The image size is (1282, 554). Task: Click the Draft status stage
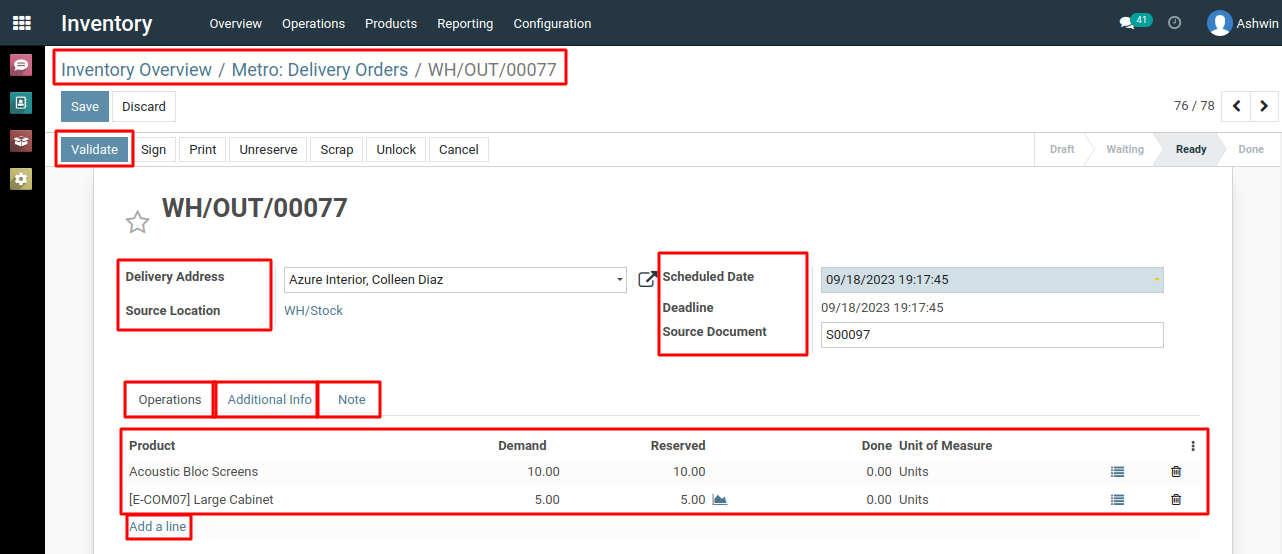[x=1062, y=149]
